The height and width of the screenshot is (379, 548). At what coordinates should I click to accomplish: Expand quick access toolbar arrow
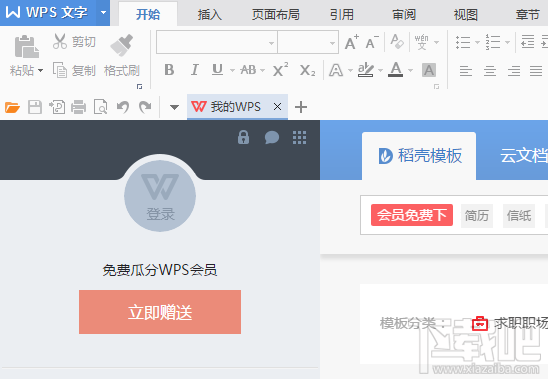coord(174,107)
